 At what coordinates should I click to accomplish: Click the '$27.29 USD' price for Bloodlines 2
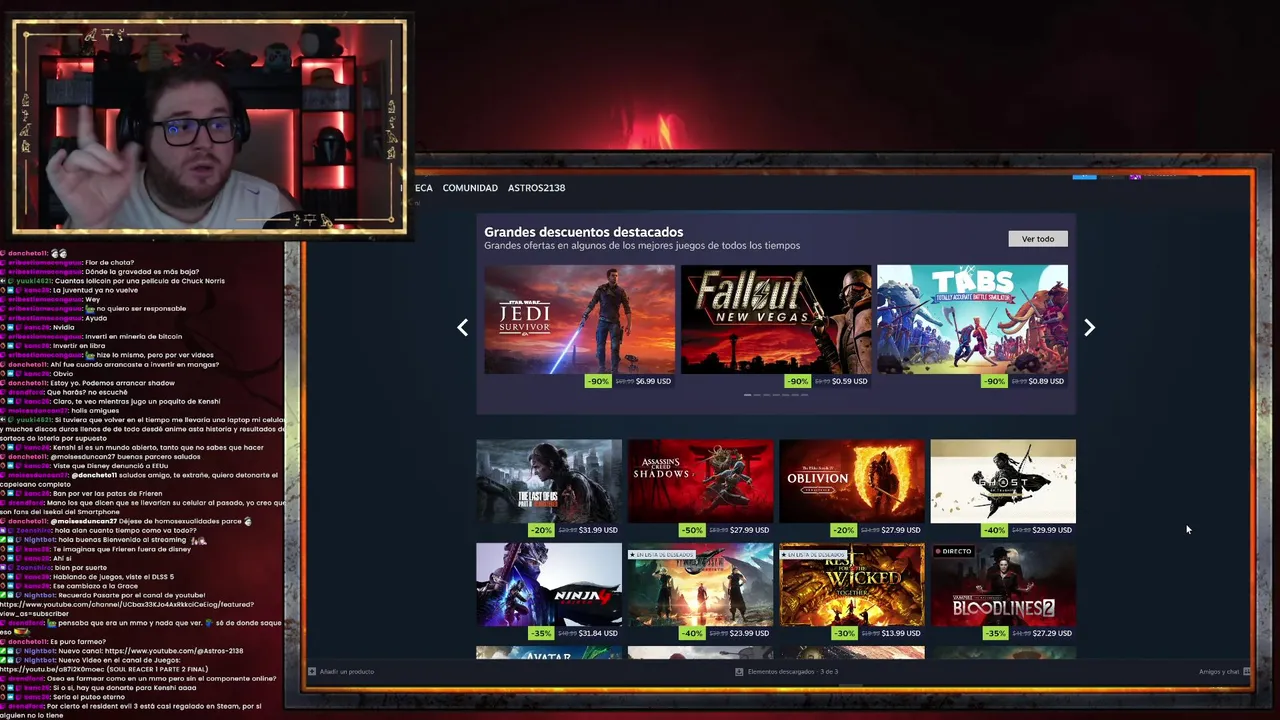[1052, 633]
